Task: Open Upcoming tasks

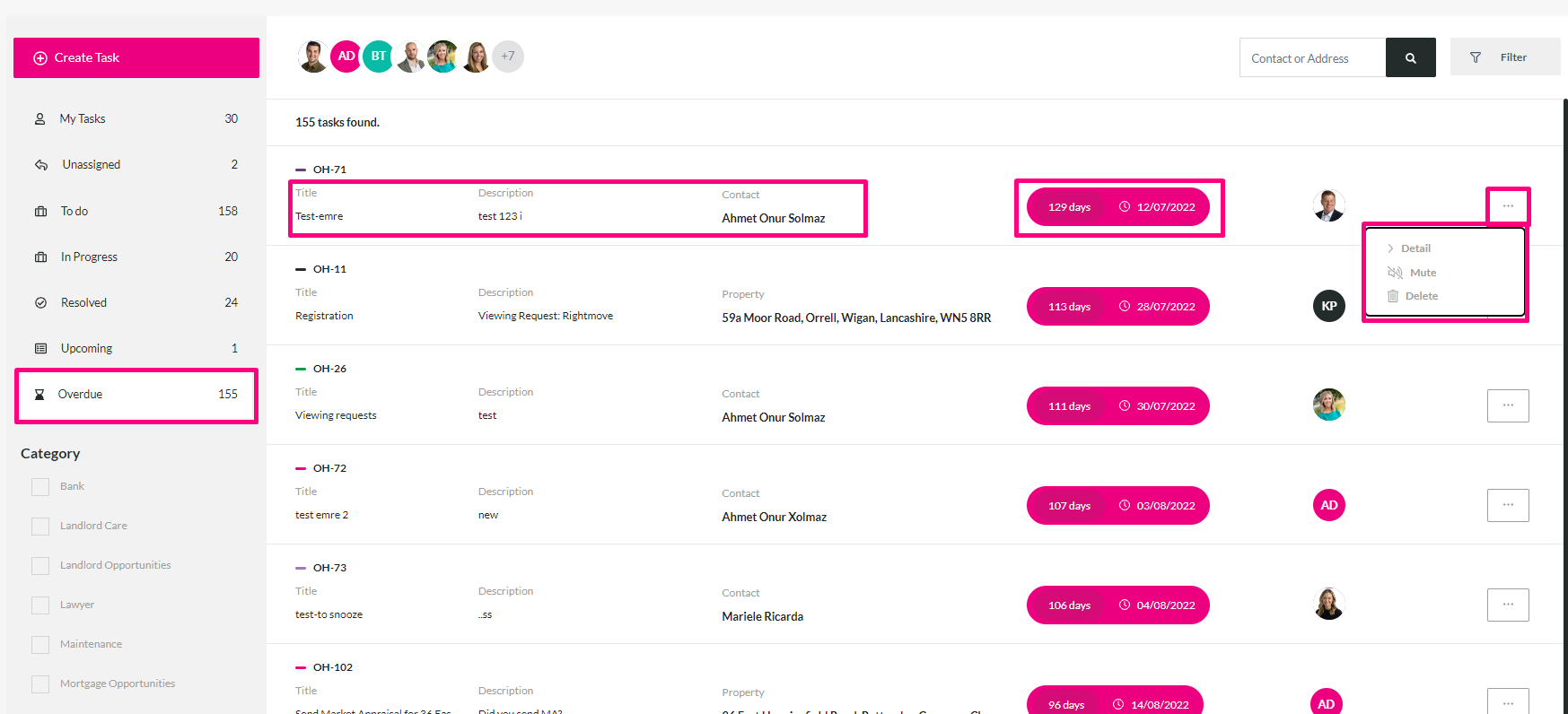Action: (136, 348)
